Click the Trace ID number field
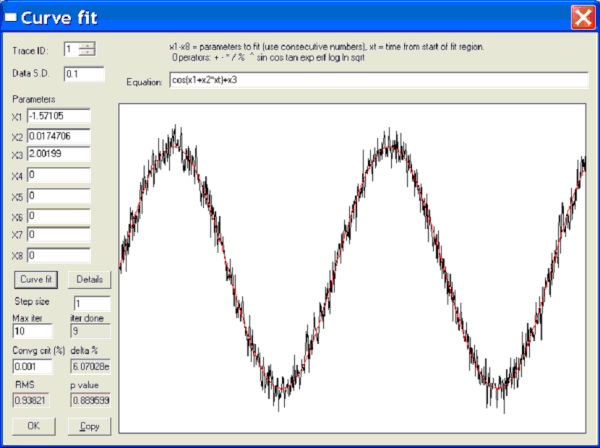Image resolution: width=600 pixels, height=448 pixels. (x=70, y=48)
